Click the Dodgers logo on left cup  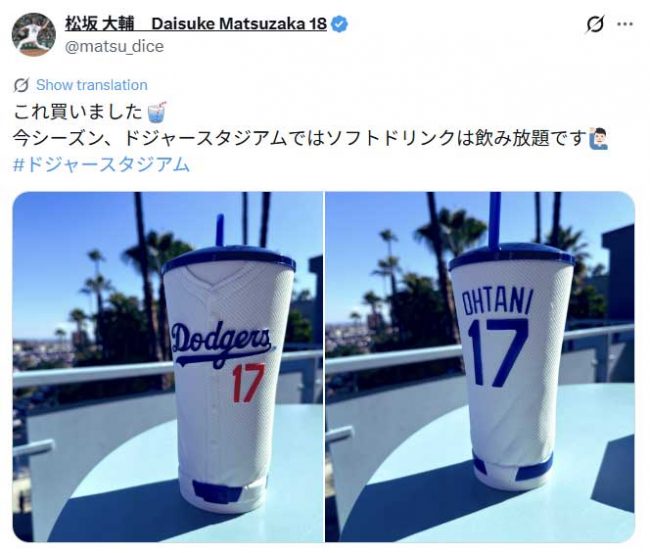222,344
